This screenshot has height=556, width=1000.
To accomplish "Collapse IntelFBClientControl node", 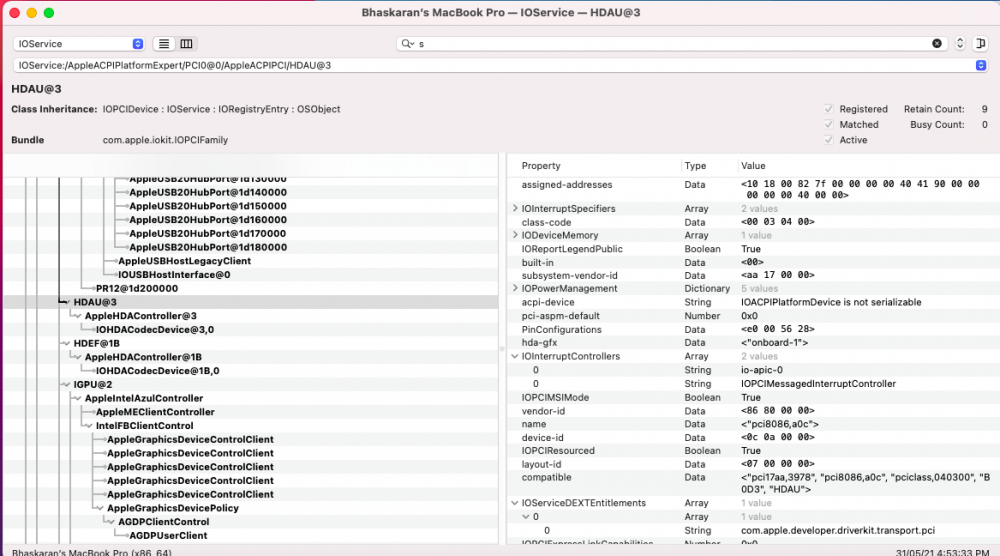I will 89,426.
